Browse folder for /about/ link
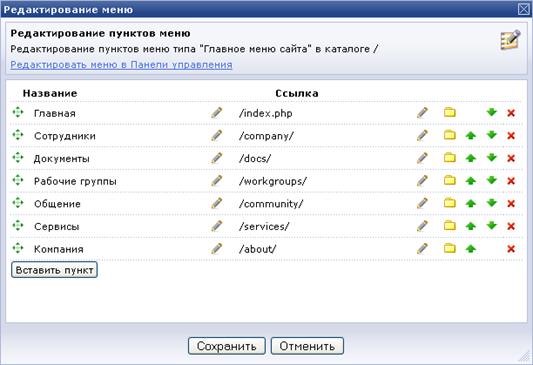The image size is (533, 365). click(450, 248)
